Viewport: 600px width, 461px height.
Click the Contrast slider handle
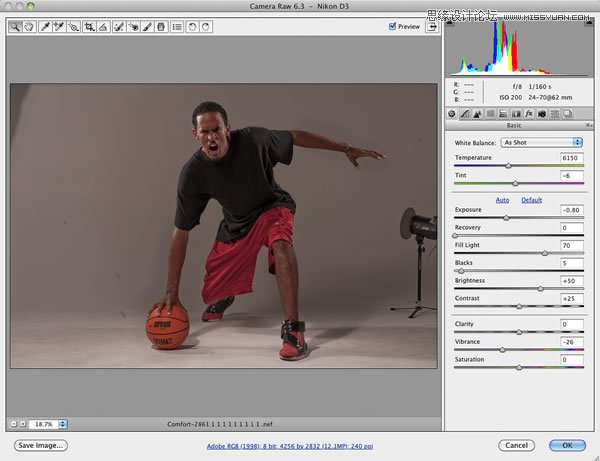(x=519, y=306)
